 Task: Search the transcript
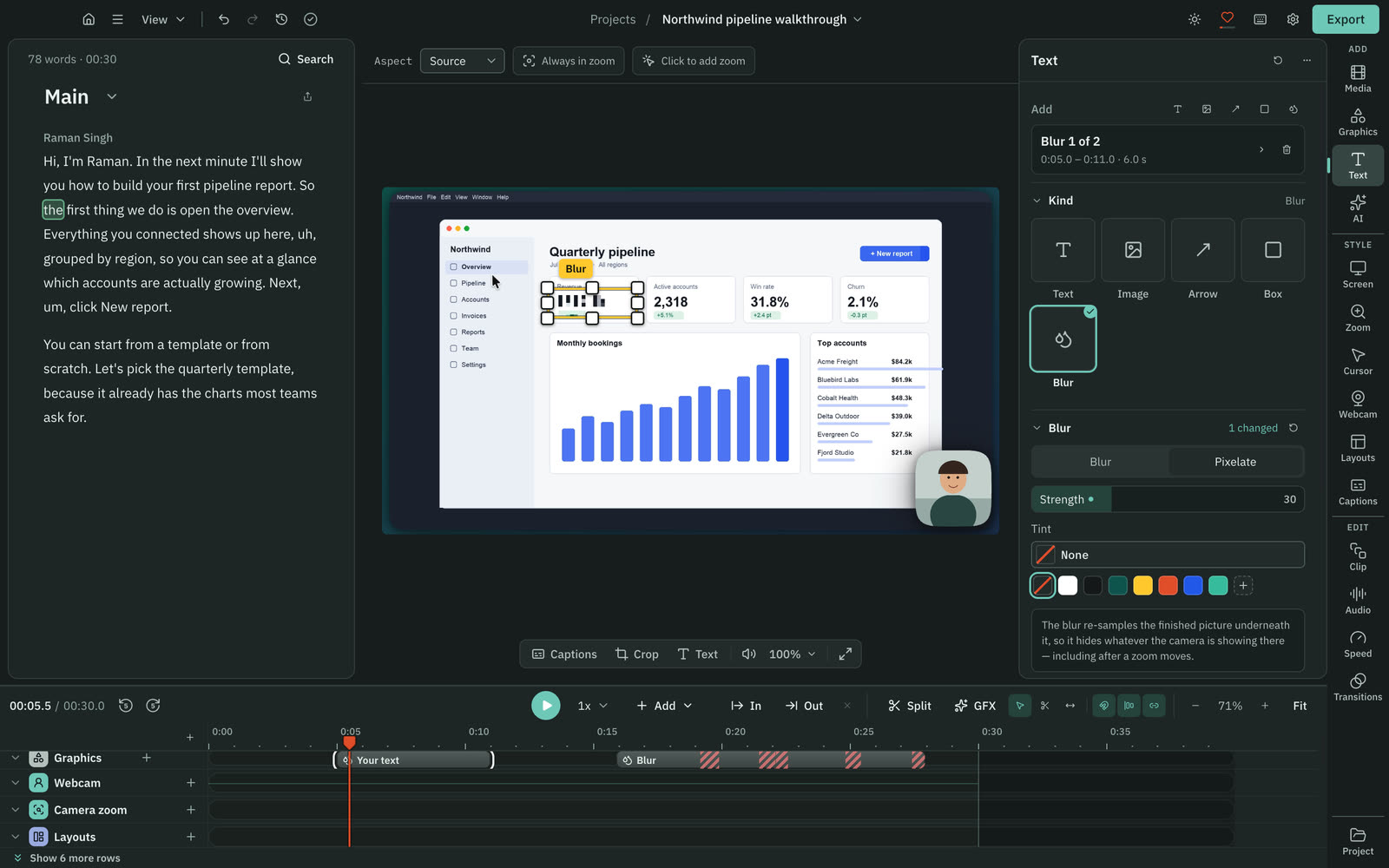click(x=306, y=59)
